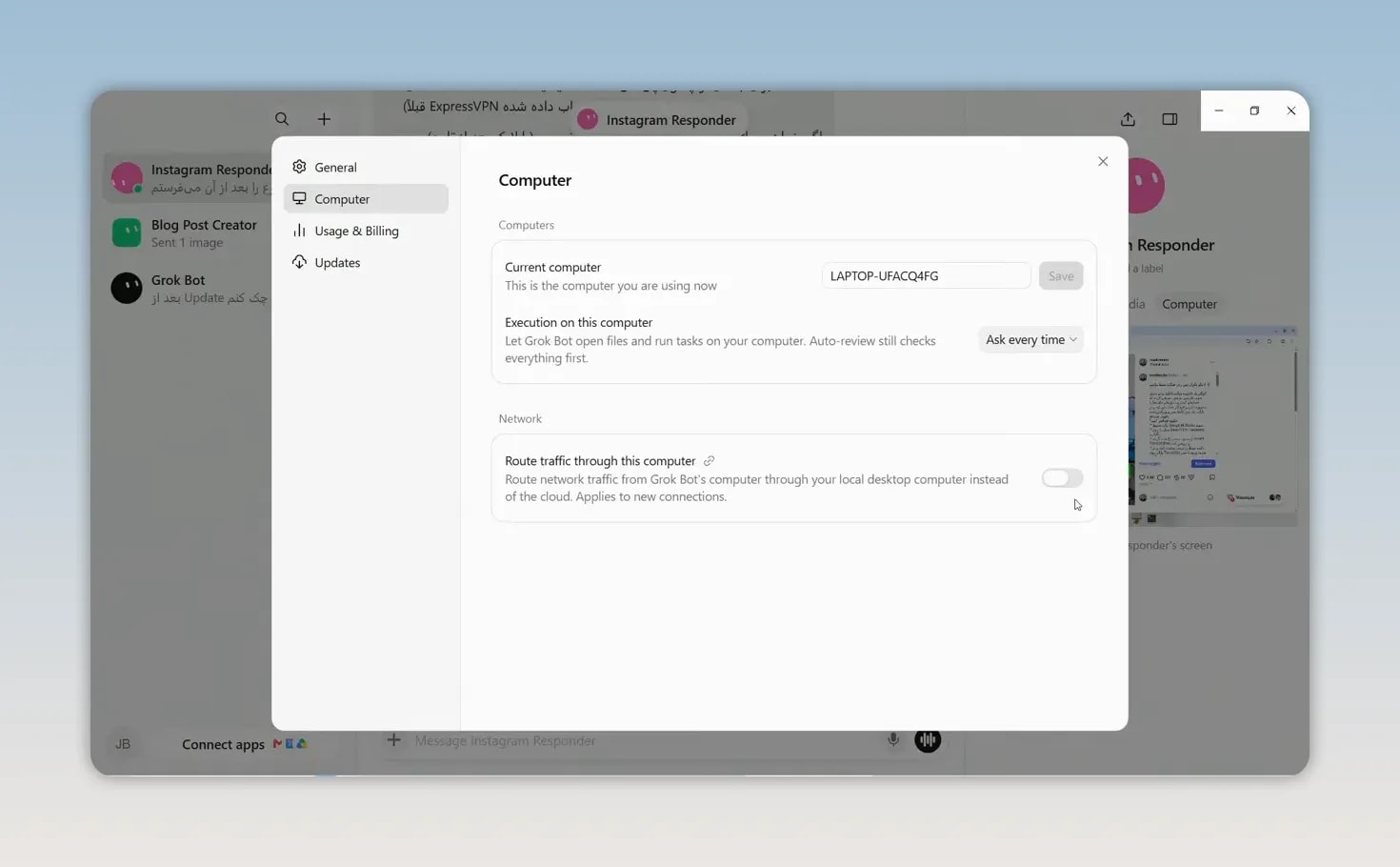This screenshot has width=1400, height=867.
Task: Click the Message Instagram Responder input
Action: pyautogui.click(x=643, y=740)
